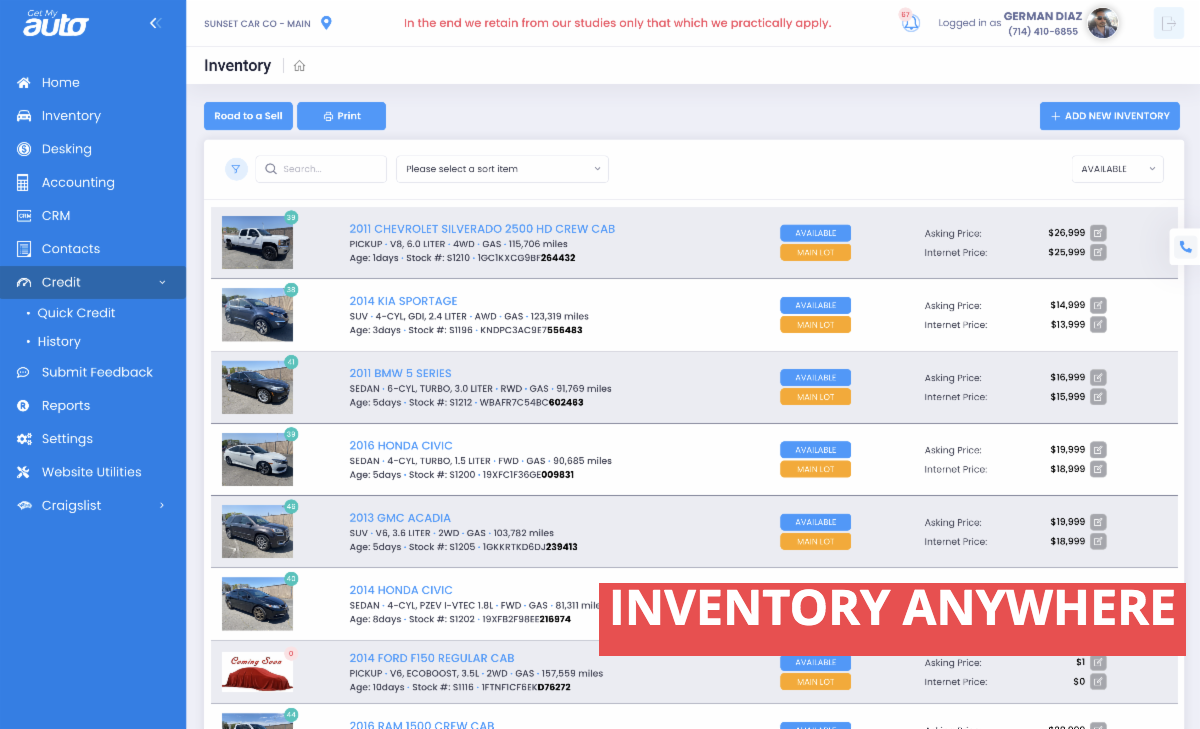Open the AVAILABLE filter dropdown
This screenshot has height=729, width=1200.
[1117, 168]
